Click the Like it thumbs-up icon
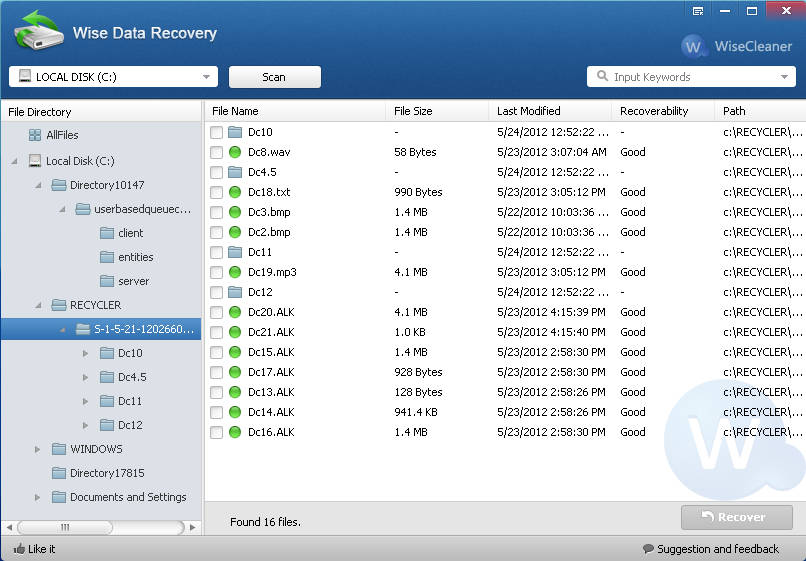Image resolution: width=806 pixels, height=561 pixels. [19, 549]
